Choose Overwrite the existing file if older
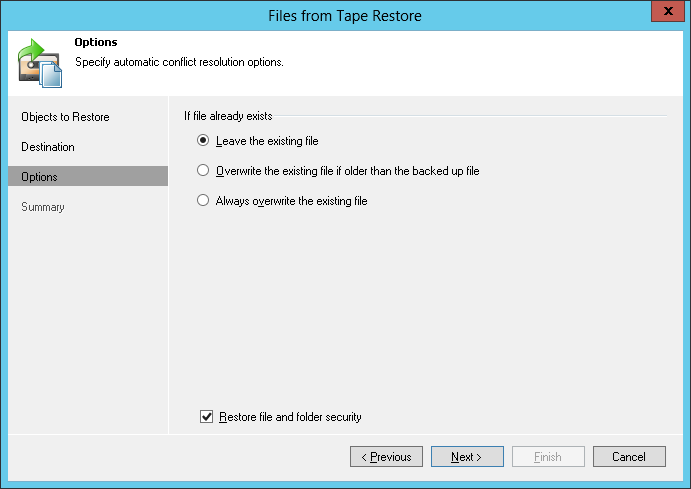 coord(204,171)
